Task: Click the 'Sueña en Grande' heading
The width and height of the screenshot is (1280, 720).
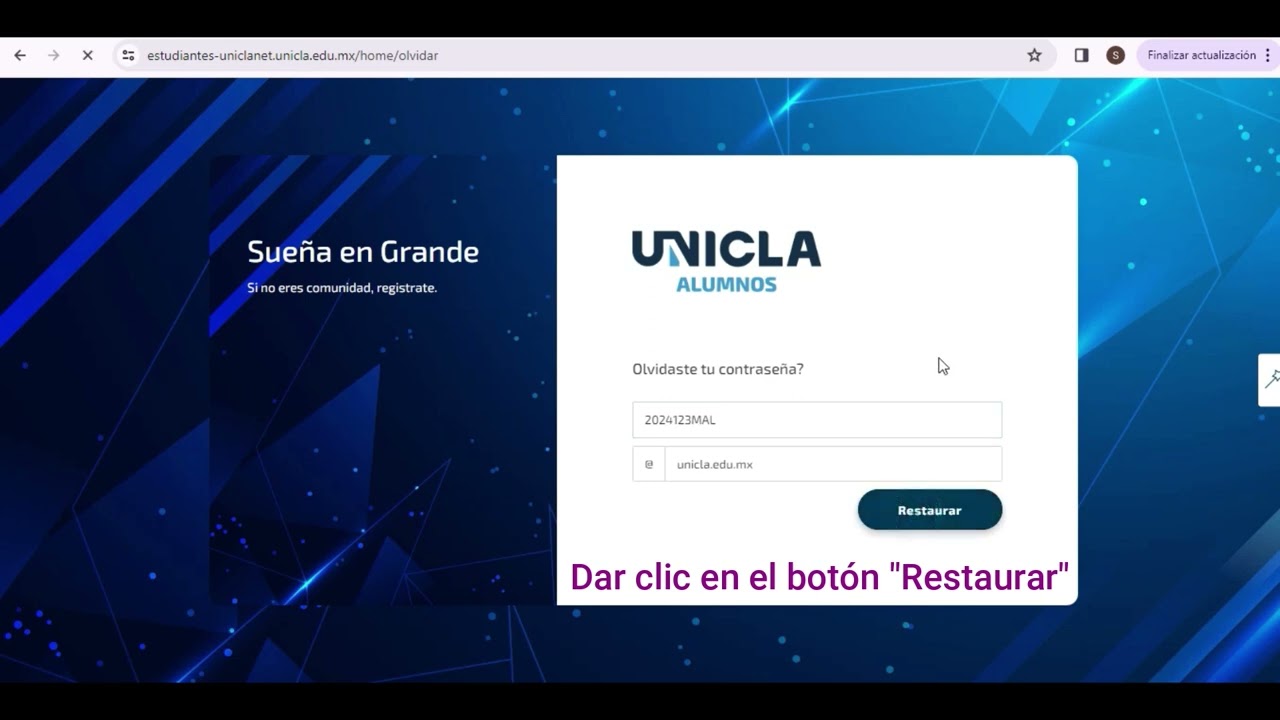Action: pyautogui.click(x=363, y=252)
